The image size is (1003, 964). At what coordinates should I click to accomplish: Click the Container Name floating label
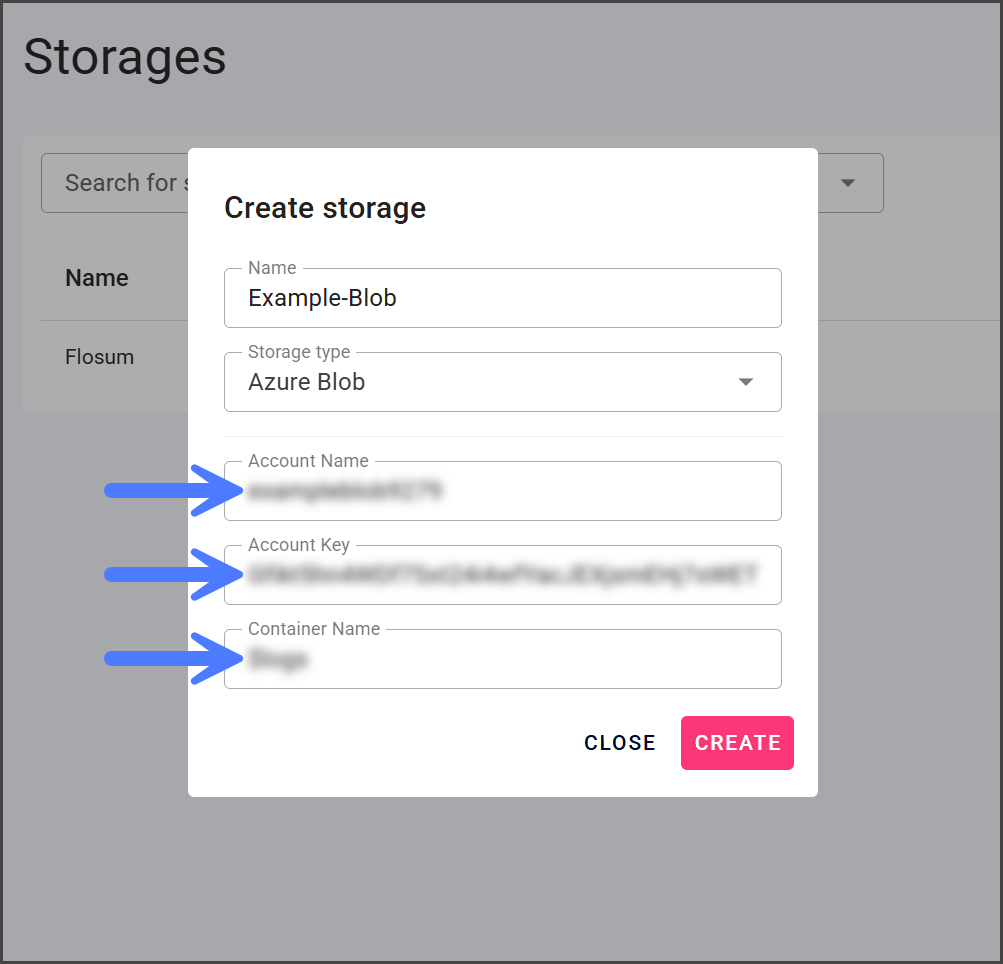point(314,629)
